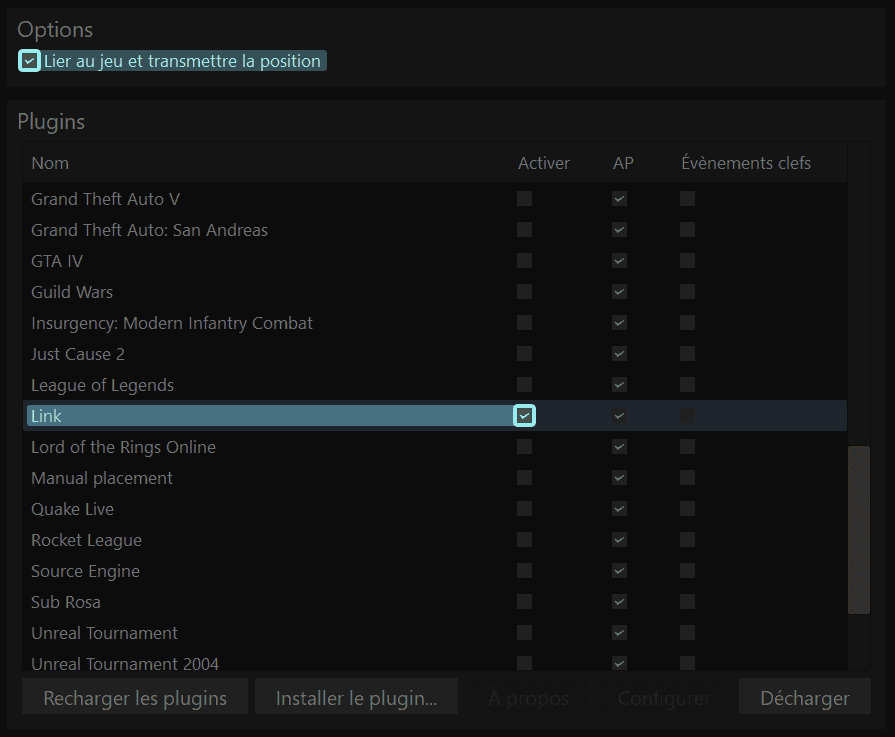The image size is (895, 737).
Task: Sort plugin list by Nom column
Action: point(50,163)
